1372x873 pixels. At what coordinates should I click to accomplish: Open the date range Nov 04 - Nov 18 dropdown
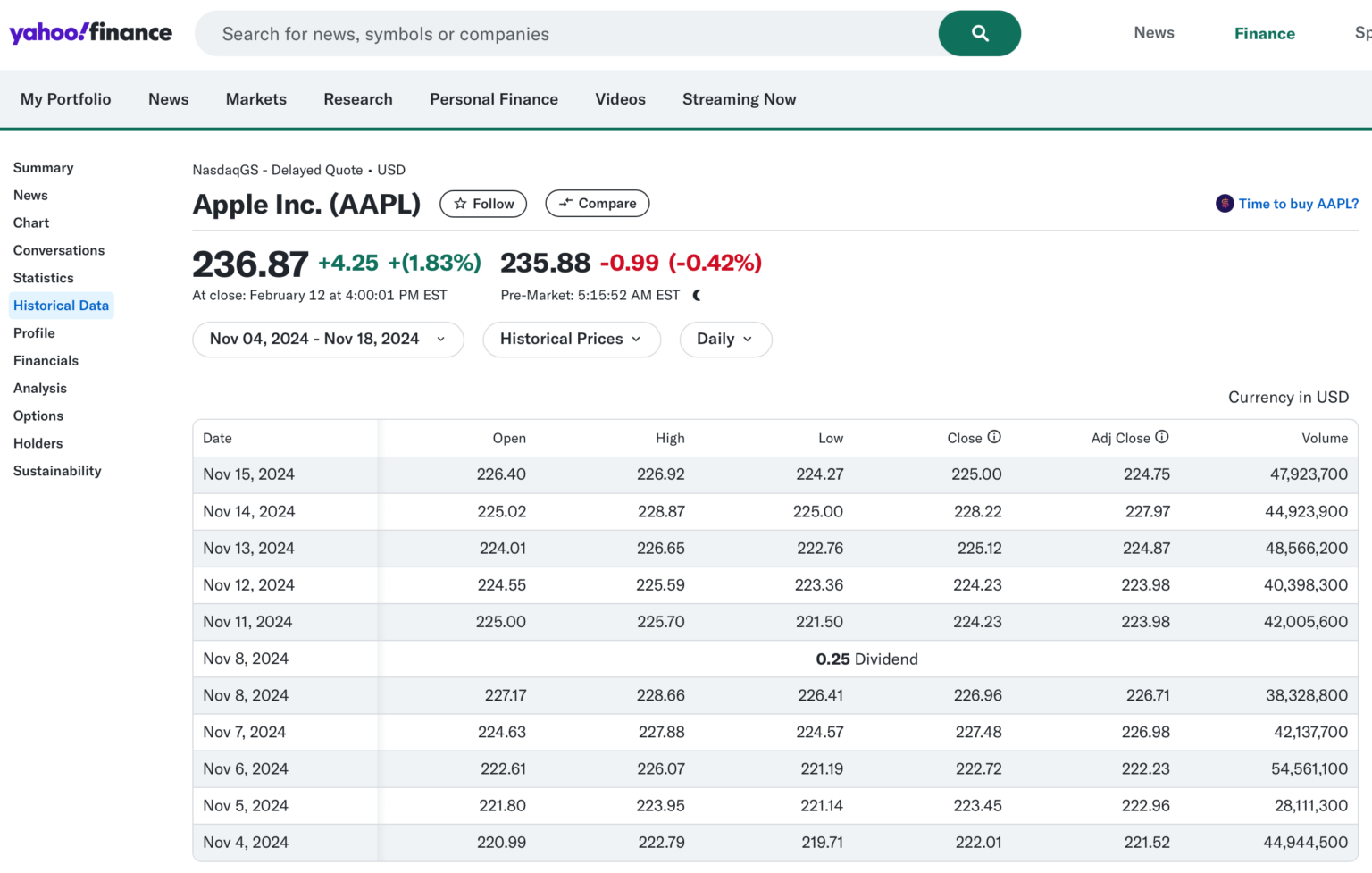[x=328, y=340]
